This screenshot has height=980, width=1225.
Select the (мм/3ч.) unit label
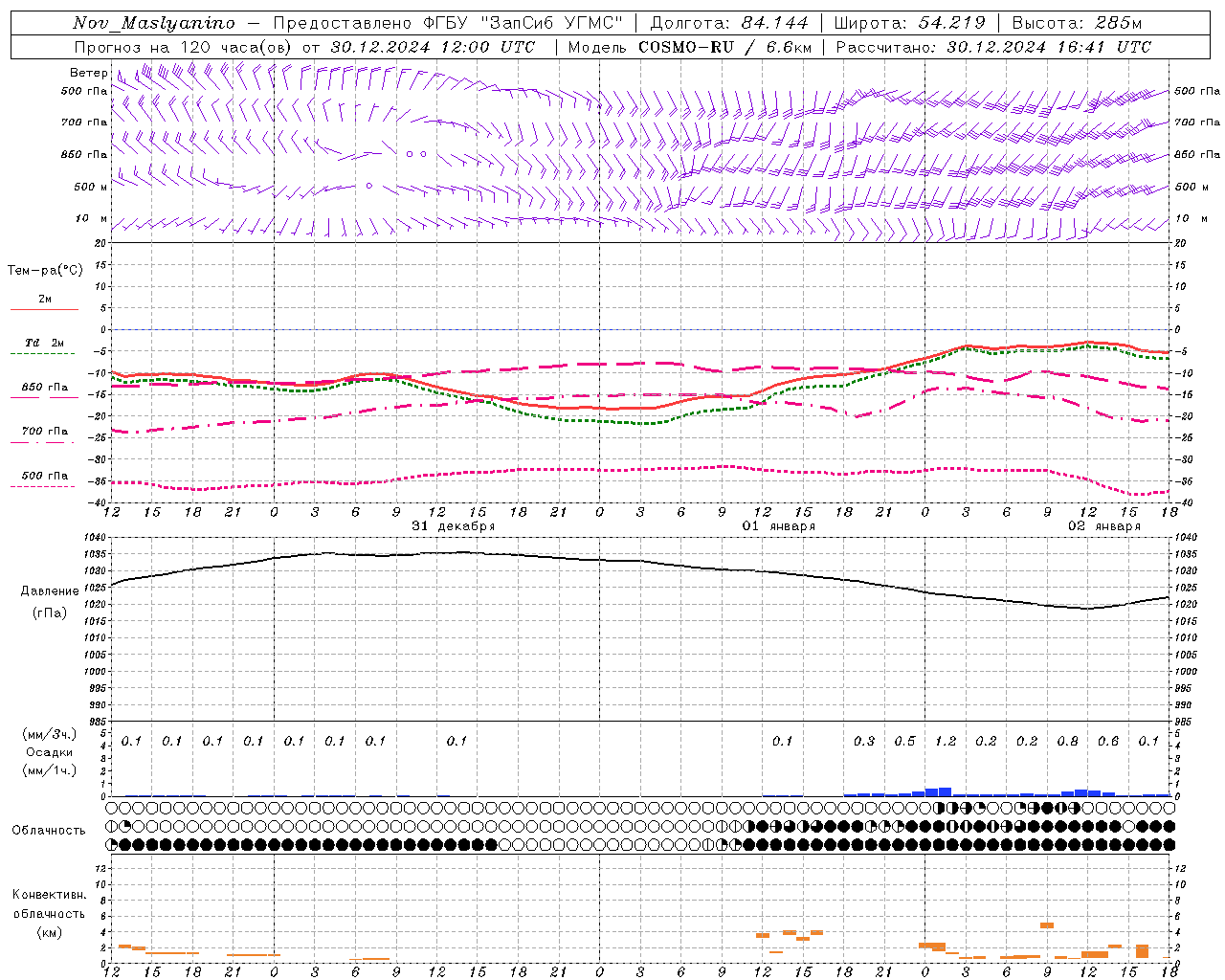coord(50,734)
